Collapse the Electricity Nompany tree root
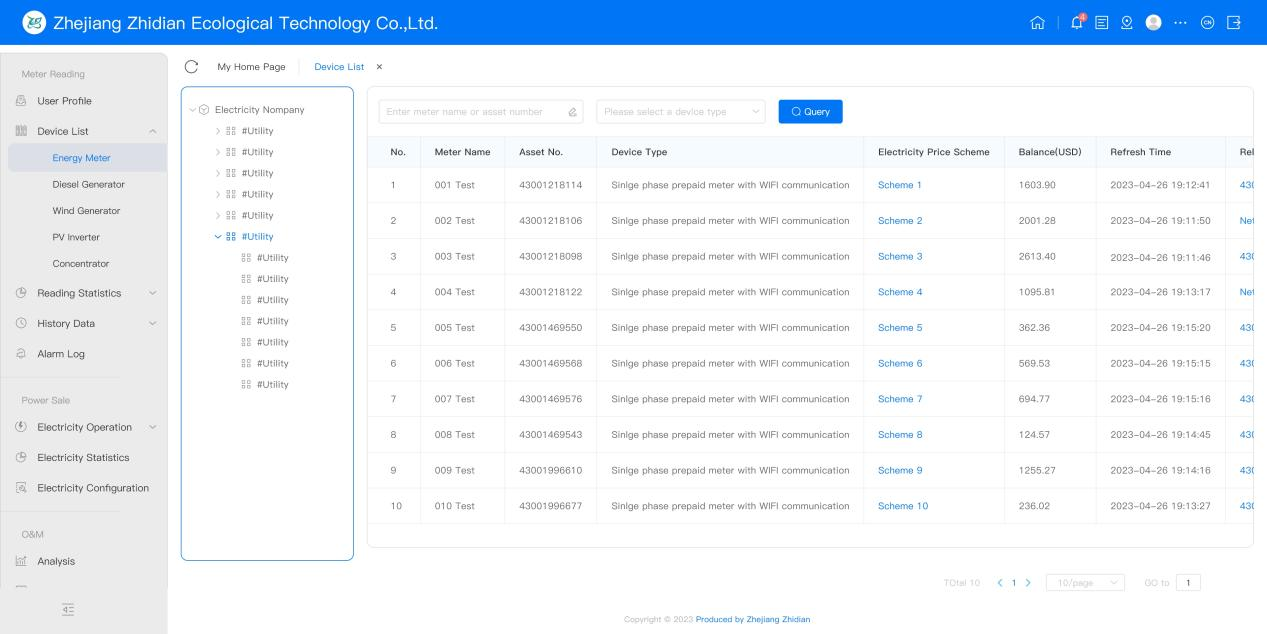Screen dimensions: 1267x634 (x=193, y=110)
